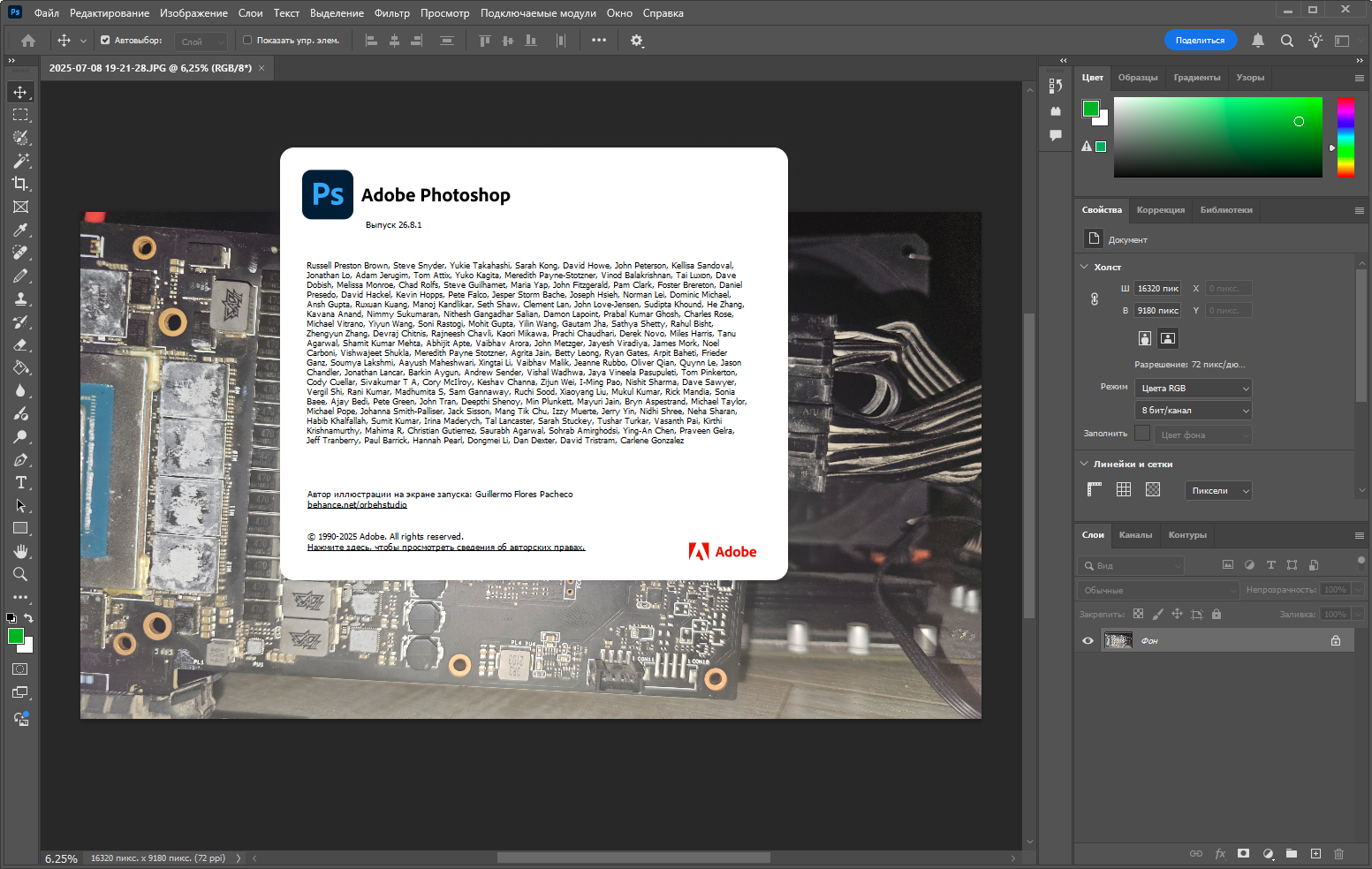Open the search magnifier in top bar
Screen dimensions: 1372x869
click(x=1287, y=41)
